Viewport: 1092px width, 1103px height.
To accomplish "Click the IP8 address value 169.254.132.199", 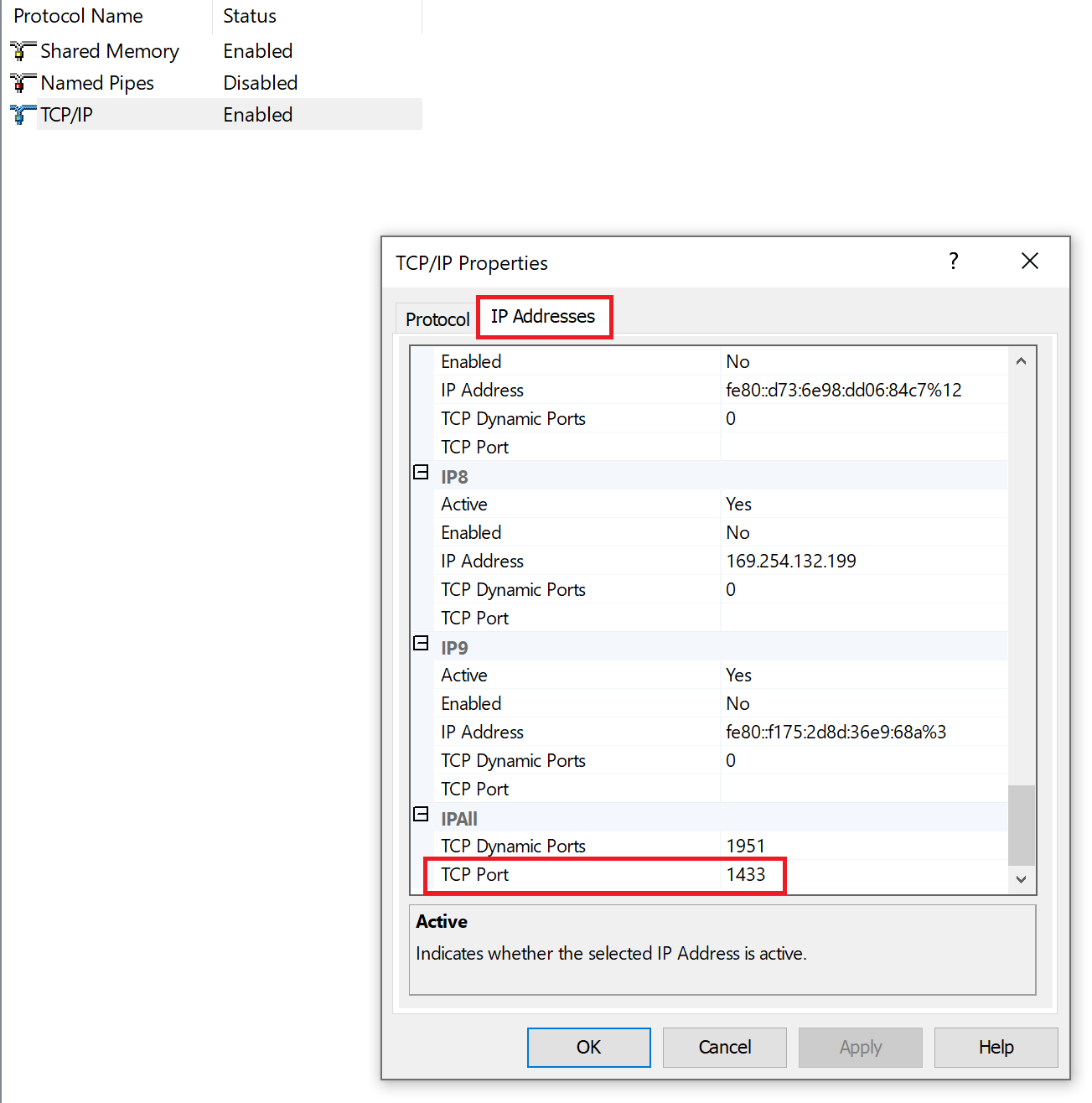I will pyautogui.click(x=791, y=561).
